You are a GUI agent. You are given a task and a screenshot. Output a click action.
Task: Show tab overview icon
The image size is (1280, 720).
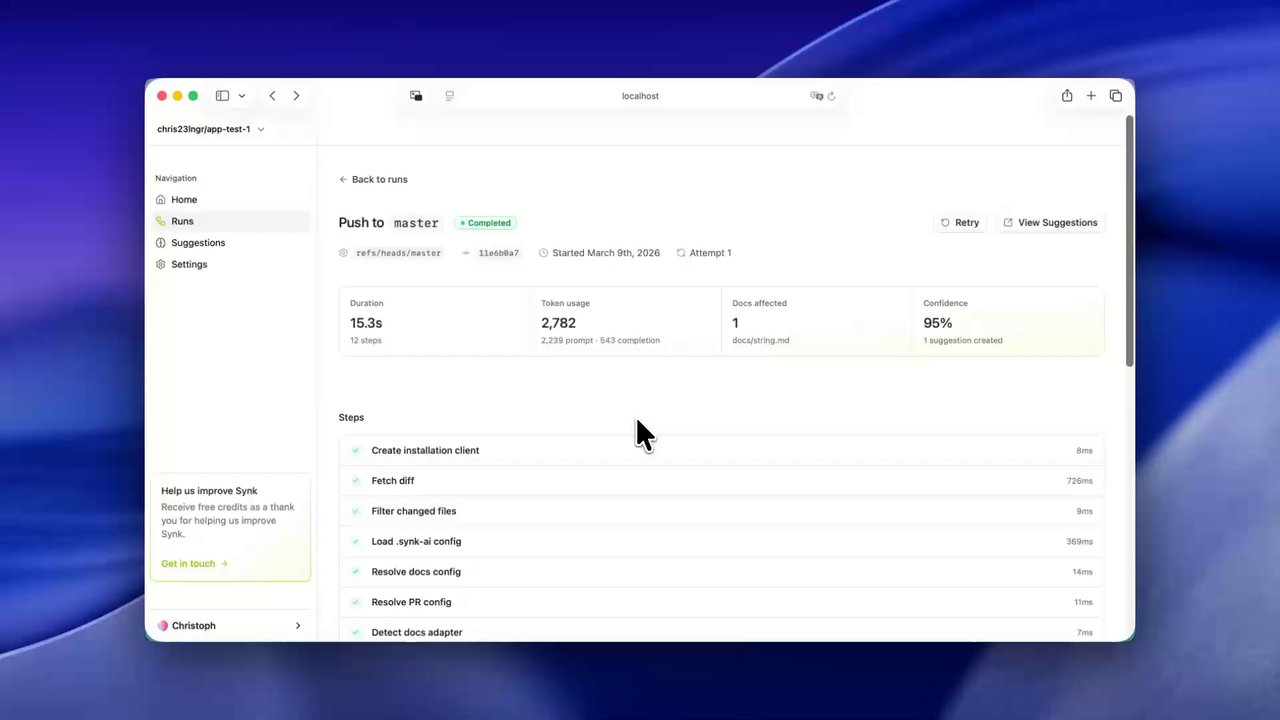[x=1116, y=96]
